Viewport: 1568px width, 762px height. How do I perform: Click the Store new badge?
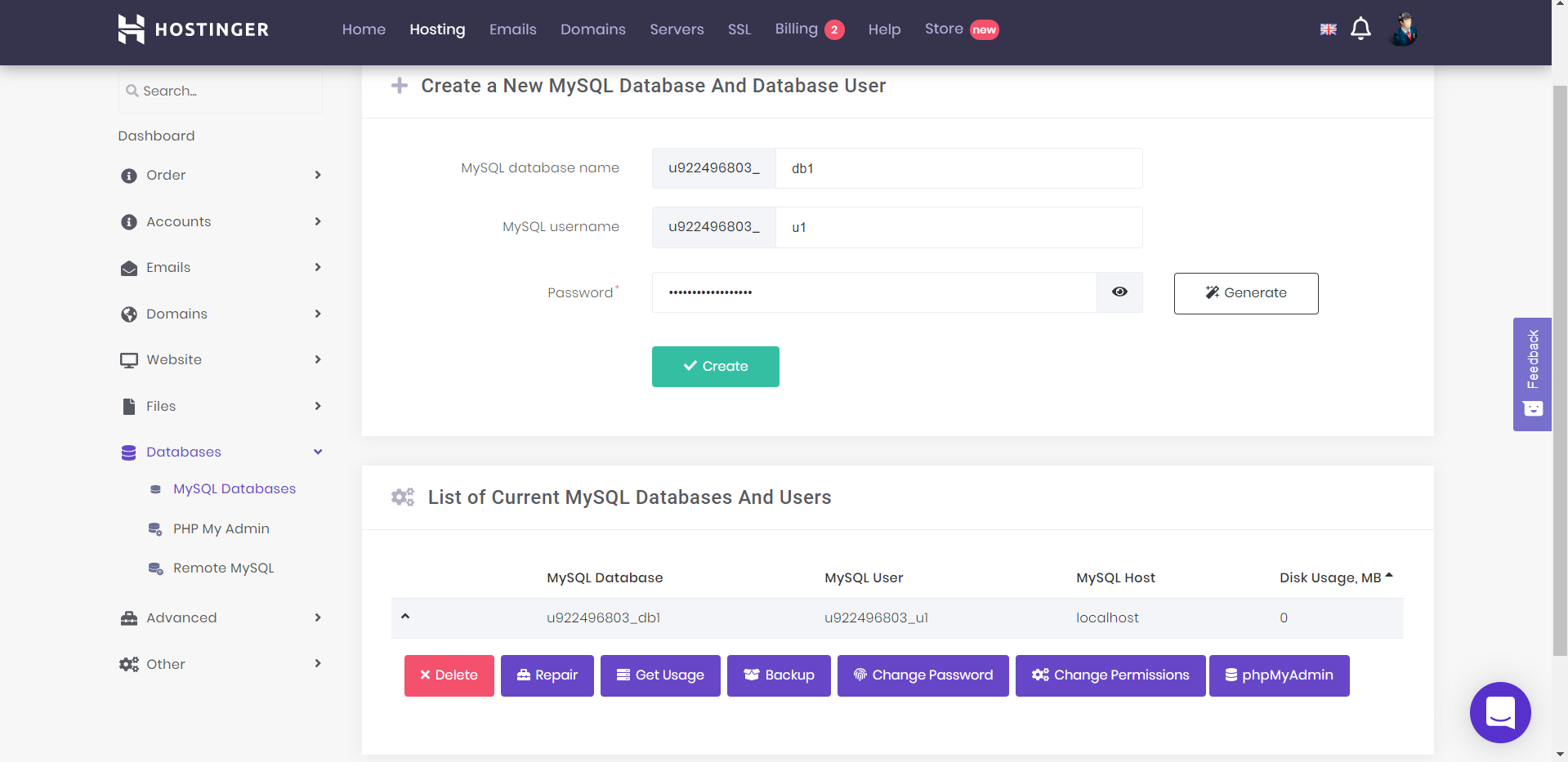(985, 30)
